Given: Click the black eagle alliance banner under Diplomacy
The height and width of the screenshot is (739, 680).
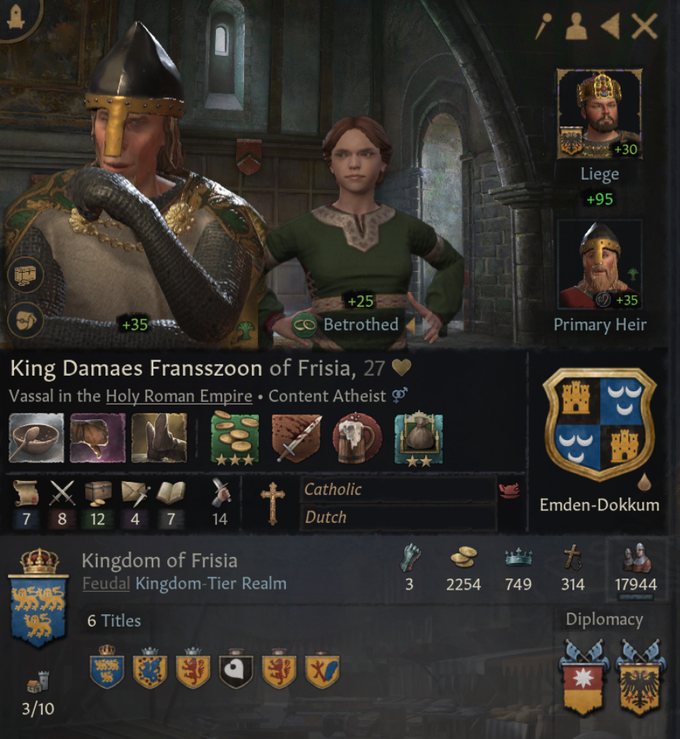Looking at the screenshot, I should click(640, 677).
